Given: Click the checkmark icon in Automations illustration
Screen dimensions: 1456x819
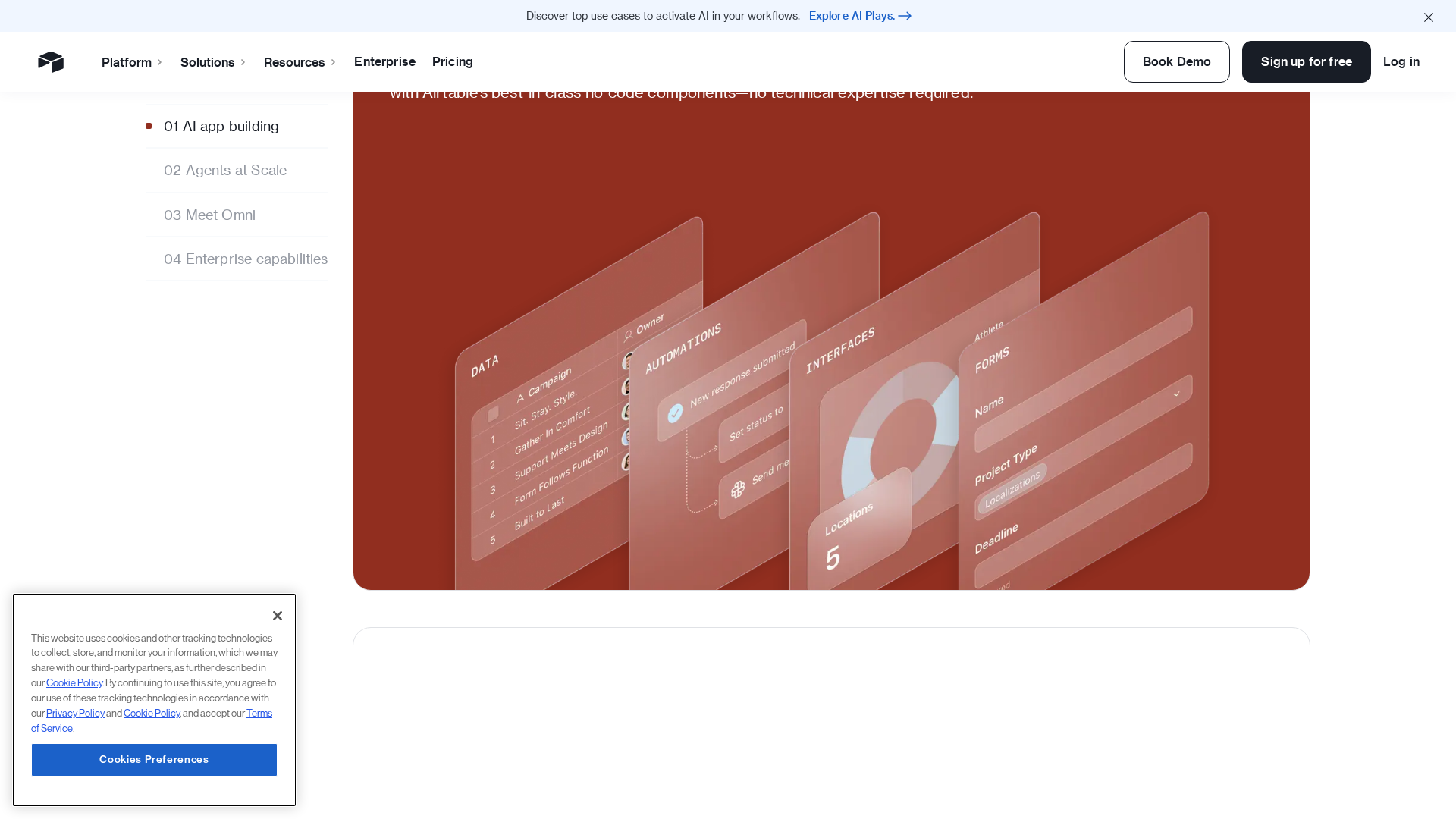Looking at the screenshot, I should click(x=675, y=413).
